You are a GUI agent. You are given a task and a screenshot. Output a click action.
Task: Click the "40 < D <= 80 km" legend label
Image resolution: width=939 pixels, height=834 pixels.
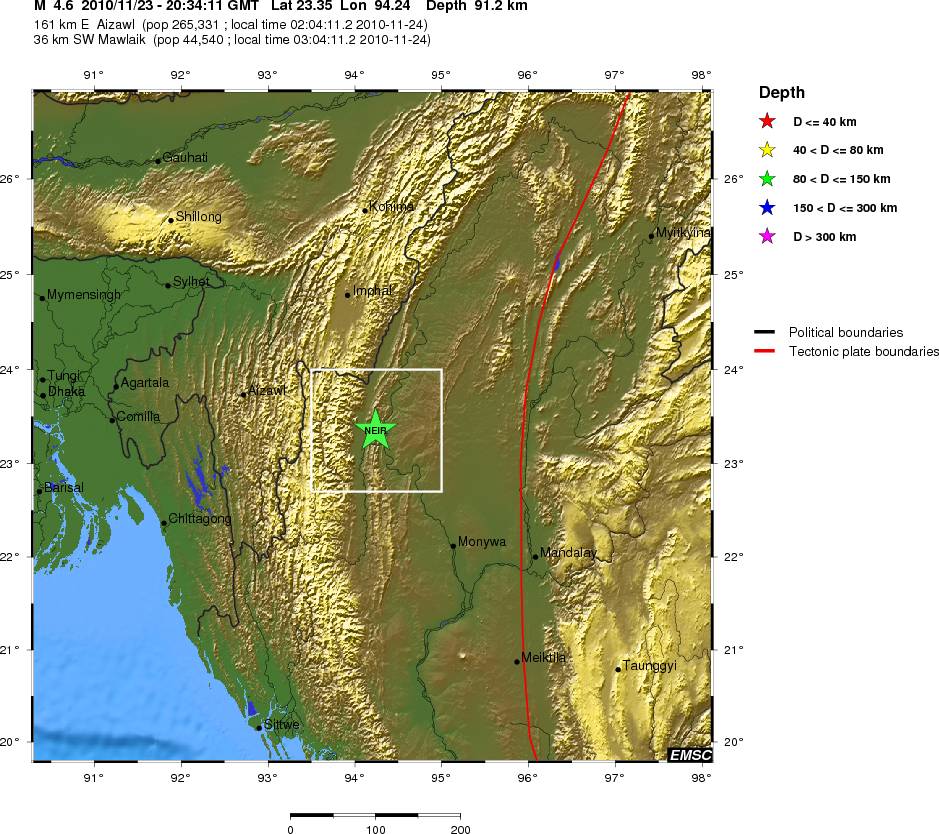coord(838,150)
